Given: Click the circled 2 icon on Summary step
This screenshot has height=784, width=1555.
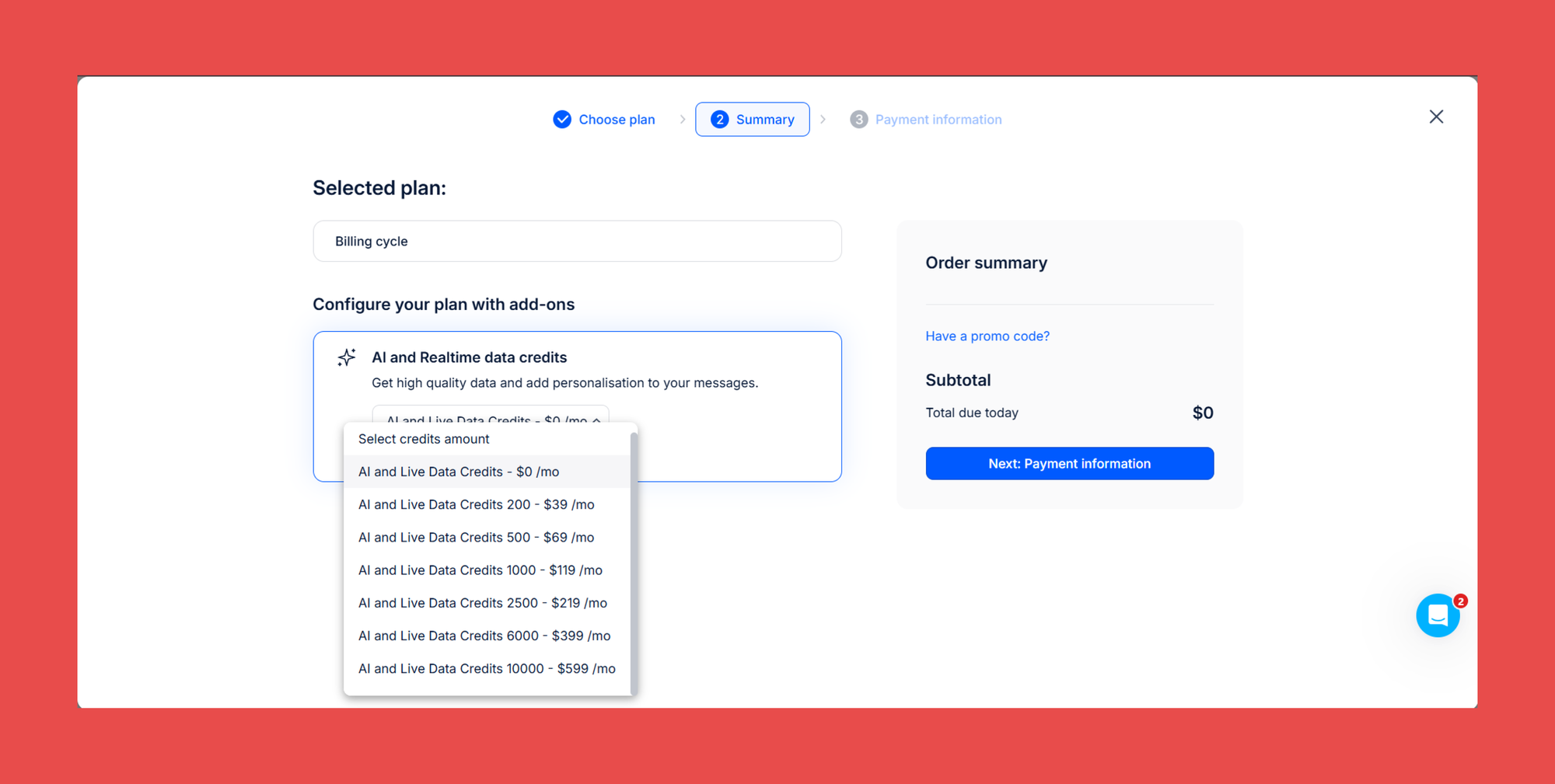Looking at the screenshot, I should click(x=720, y=119).
